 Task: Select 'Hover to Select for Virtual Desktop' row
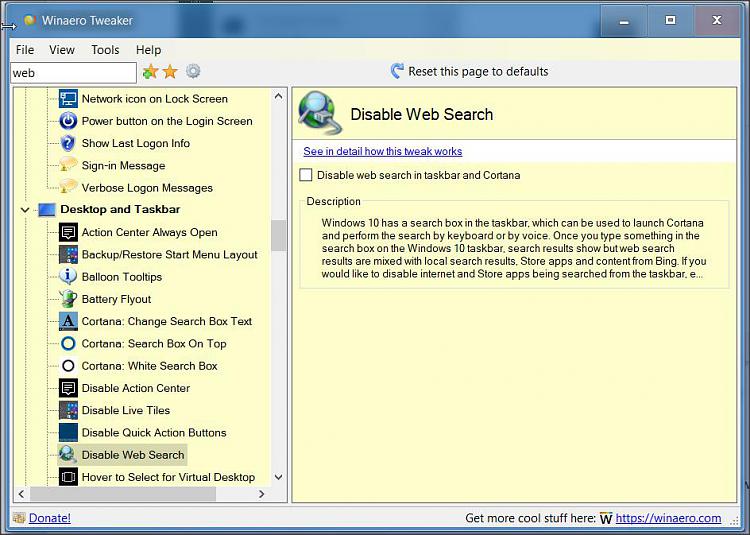tap(168, 477)
